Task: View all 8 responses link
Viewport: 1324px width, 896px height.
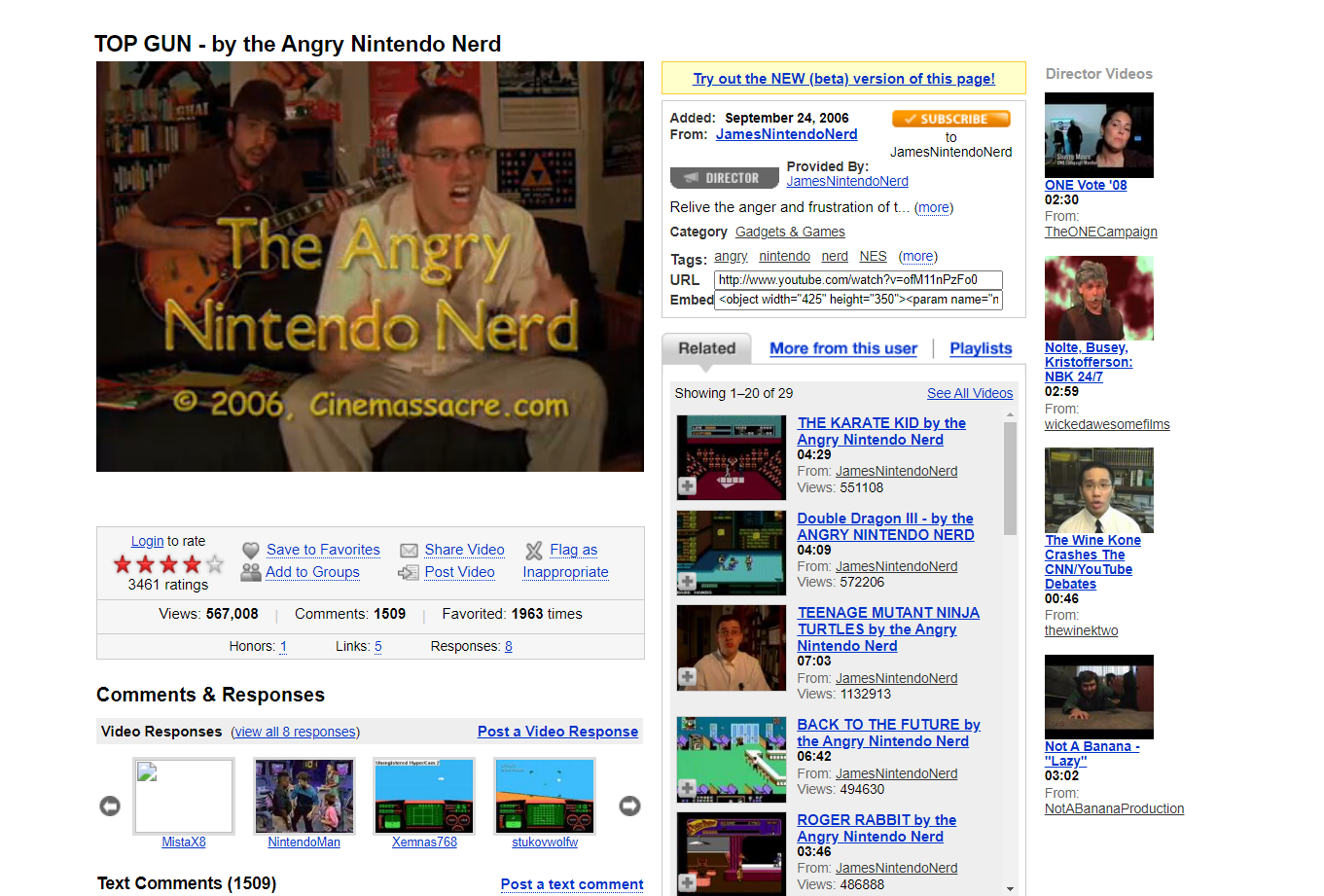Action: (x=296, y=732)
